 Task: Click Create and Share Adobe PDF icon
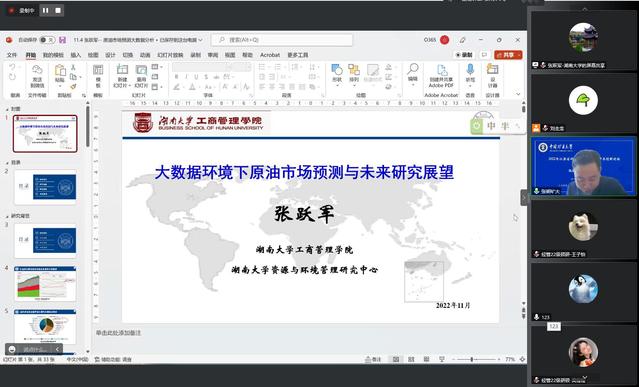441,76
